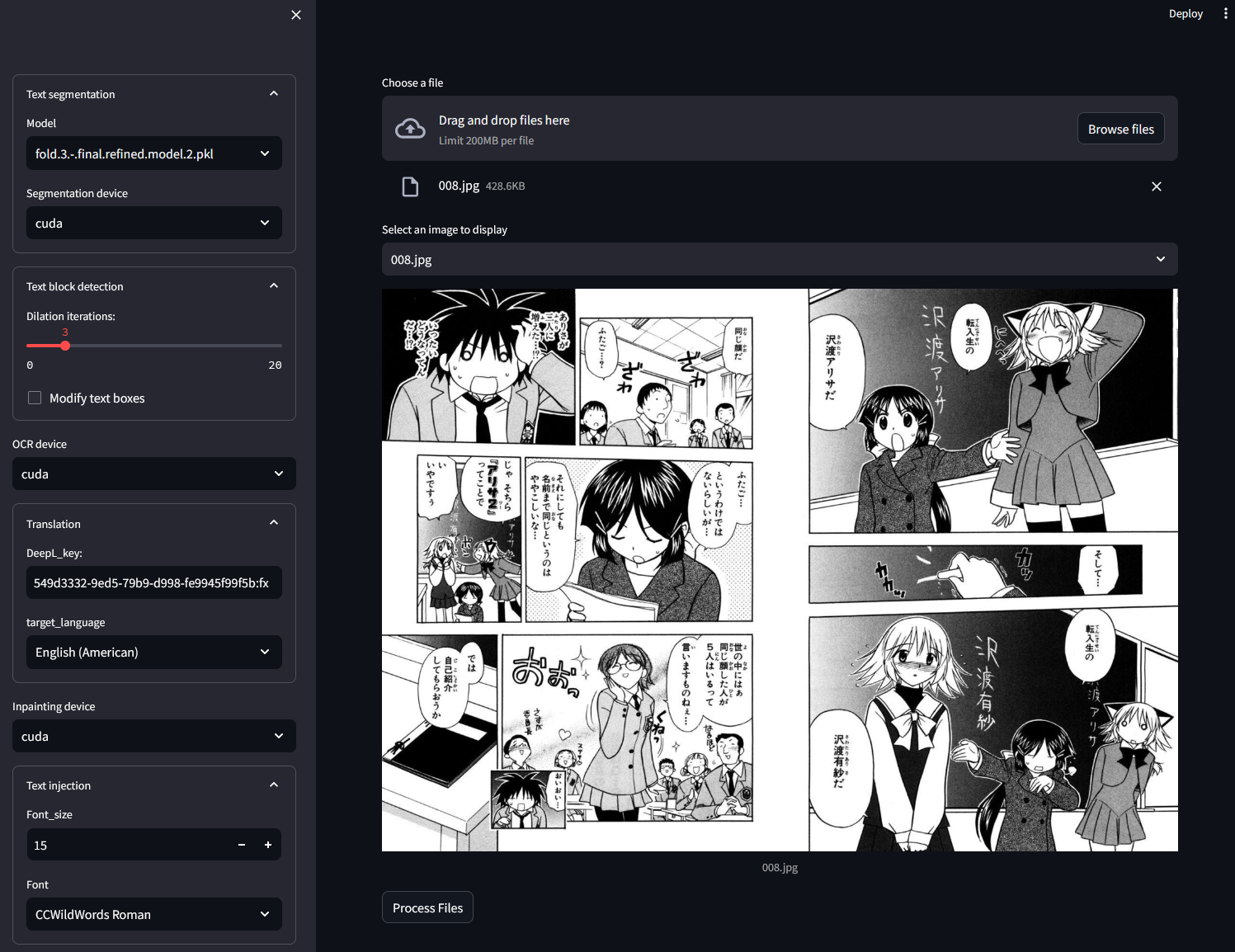Screen dimensions: 1235x952
Task: Click the 008.jpg file document icon
Action: click(x=410, y=186)
